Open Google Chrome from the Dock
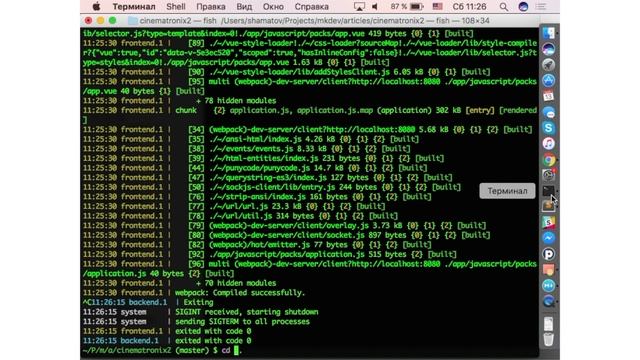640x360 pixels. tap(549, 160)
